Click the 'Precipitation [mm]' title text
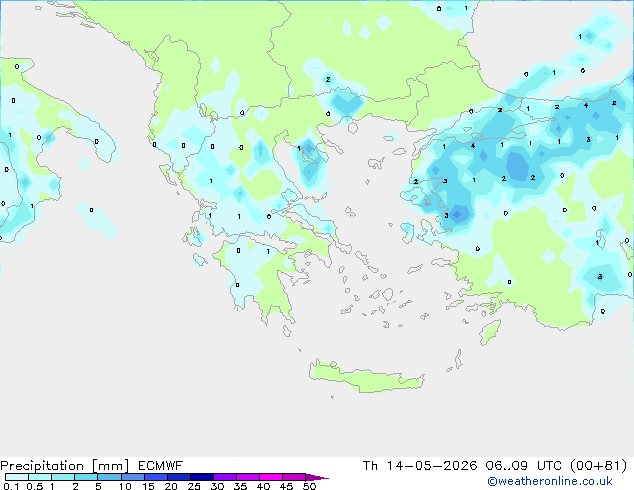The height and width of the screenshot is (490, 634). click(x=65, y=466)
